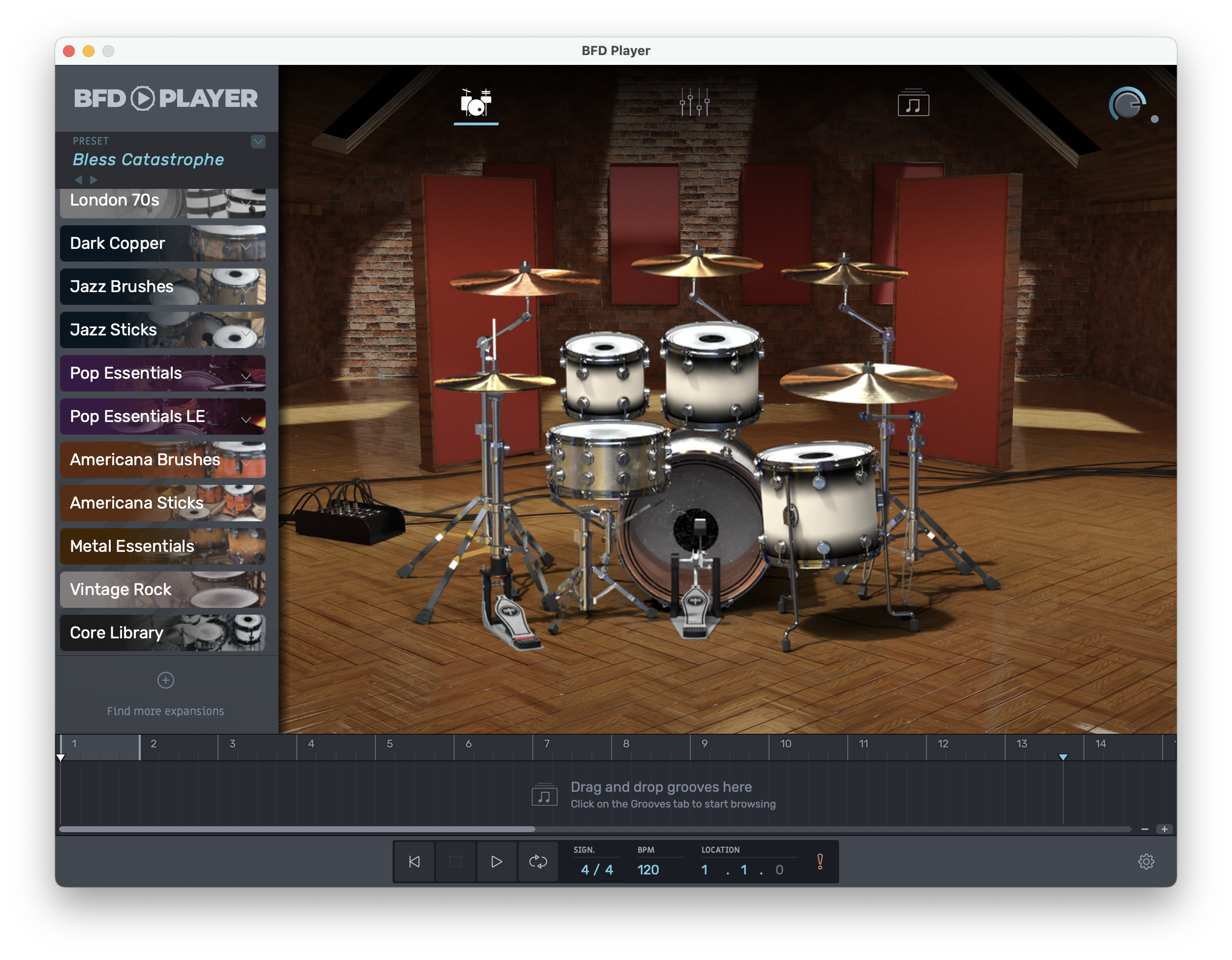The height and width of the screenshot is (960, 1232).
Task: Open the settings gear icon
Action: (1146, 861)
